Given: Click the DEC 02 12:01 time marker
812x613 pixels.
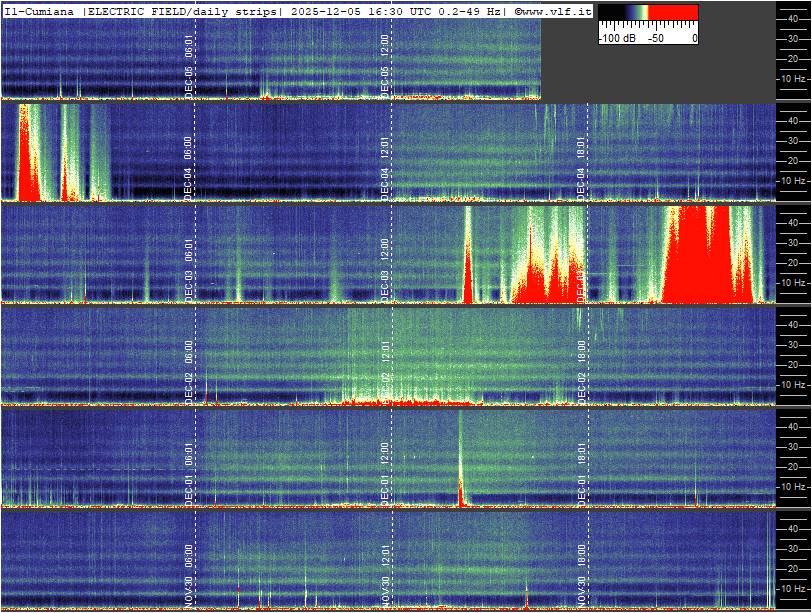Looking at the screenshot, I should (x=386, y=372).
